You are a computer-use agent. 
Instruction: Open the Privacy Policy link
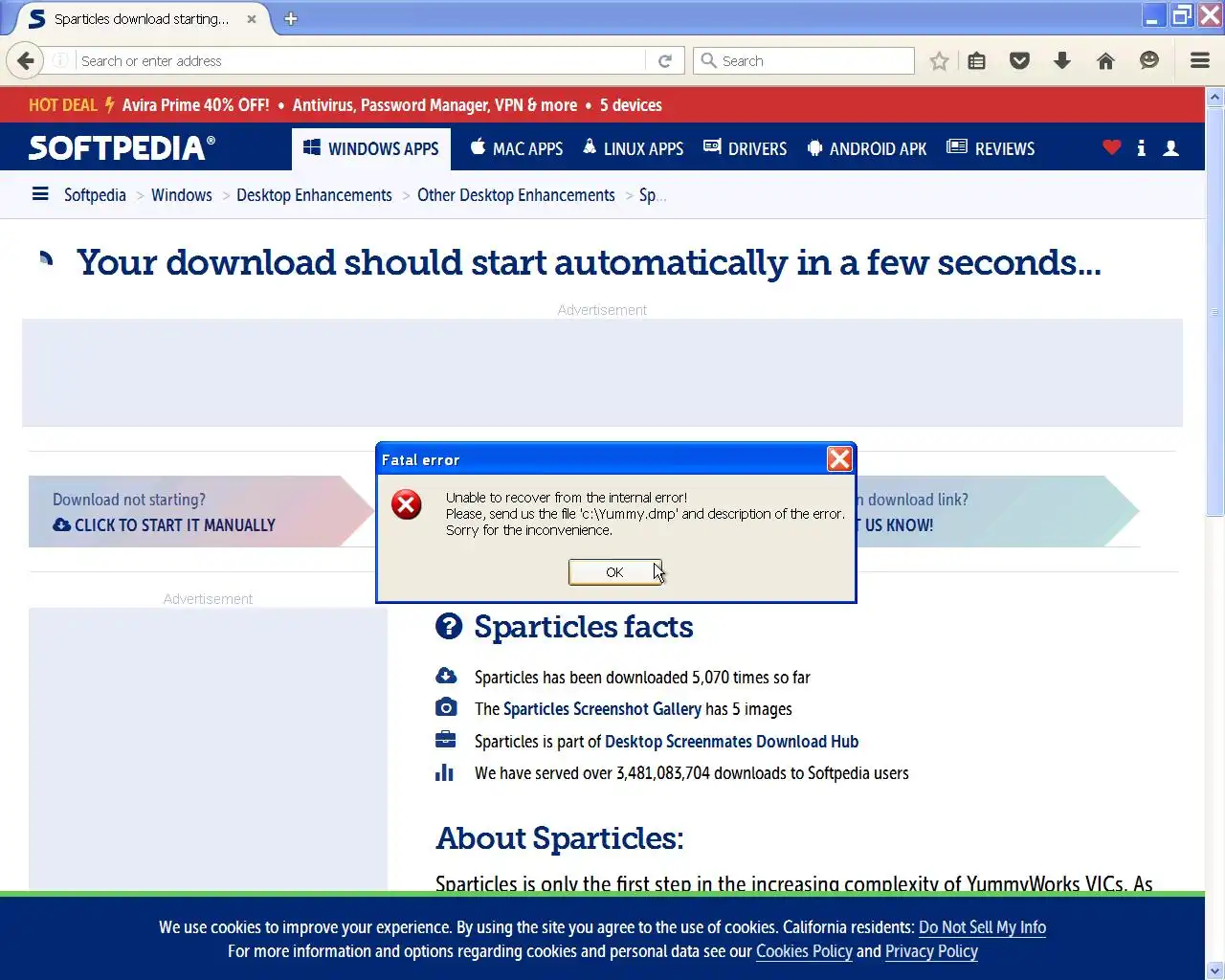[931, 951]
